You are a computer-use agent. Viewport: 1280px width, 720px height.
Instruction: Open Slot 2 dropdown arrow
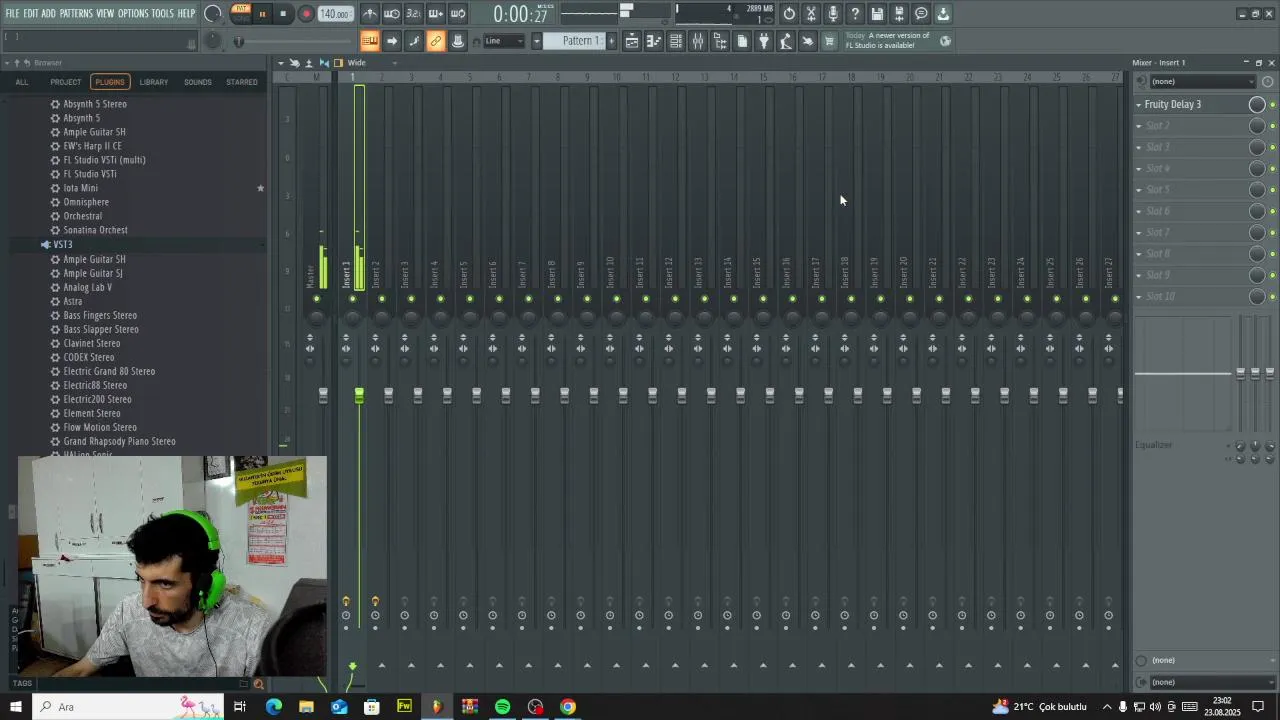coord(1138,126)
